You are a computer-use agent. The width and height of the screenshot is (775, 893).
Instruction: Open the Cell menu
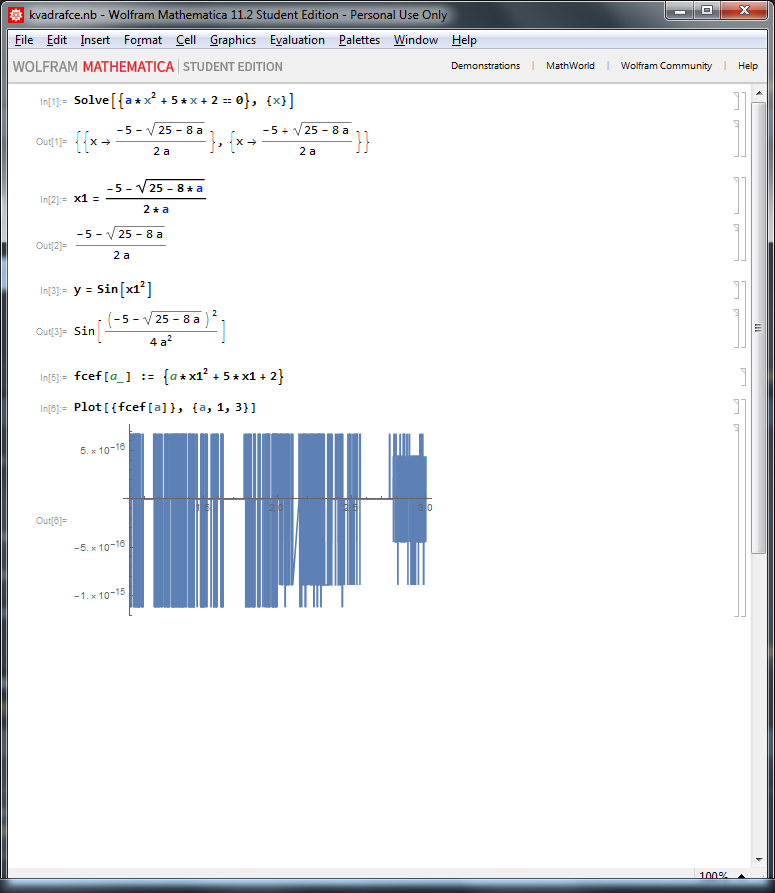point(186,40)
